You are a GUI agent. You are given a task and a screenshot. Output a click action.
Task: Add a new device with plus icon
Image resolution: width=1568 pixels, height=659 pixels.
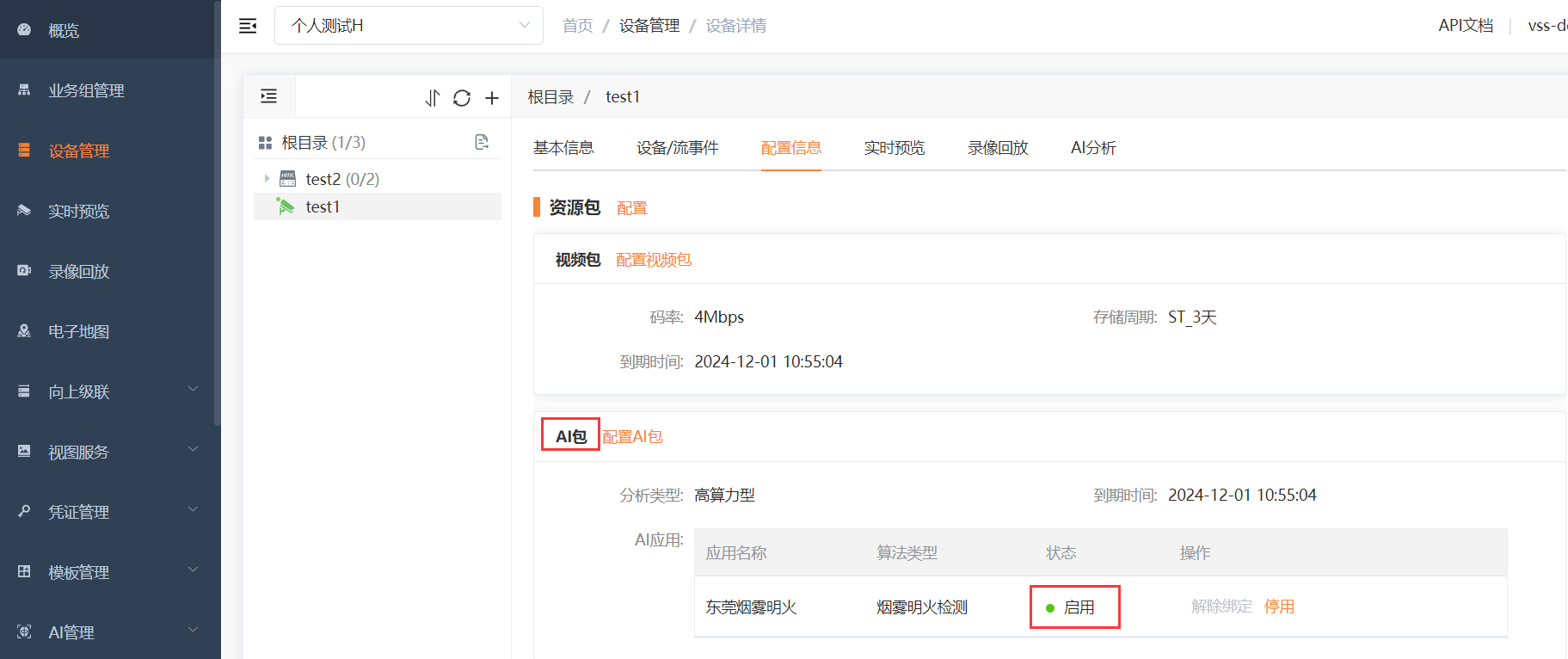492,98
